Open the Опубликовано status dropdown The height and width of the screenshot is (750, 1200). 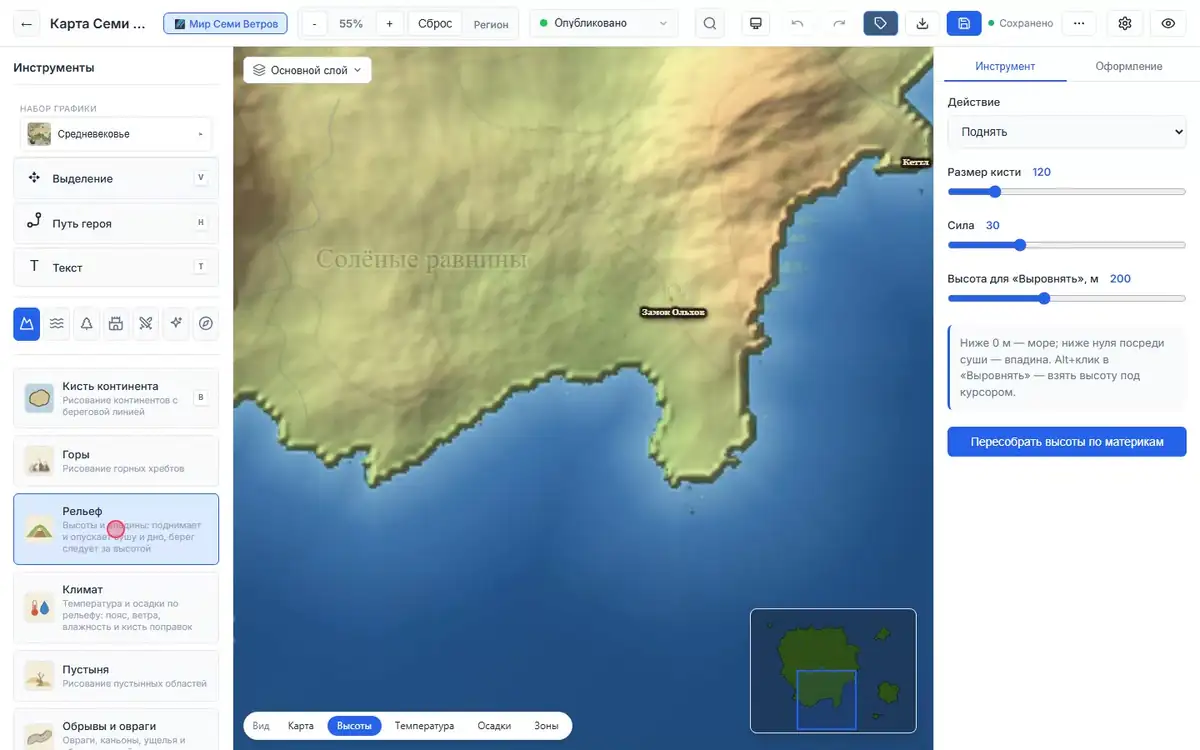click(603, 23)
